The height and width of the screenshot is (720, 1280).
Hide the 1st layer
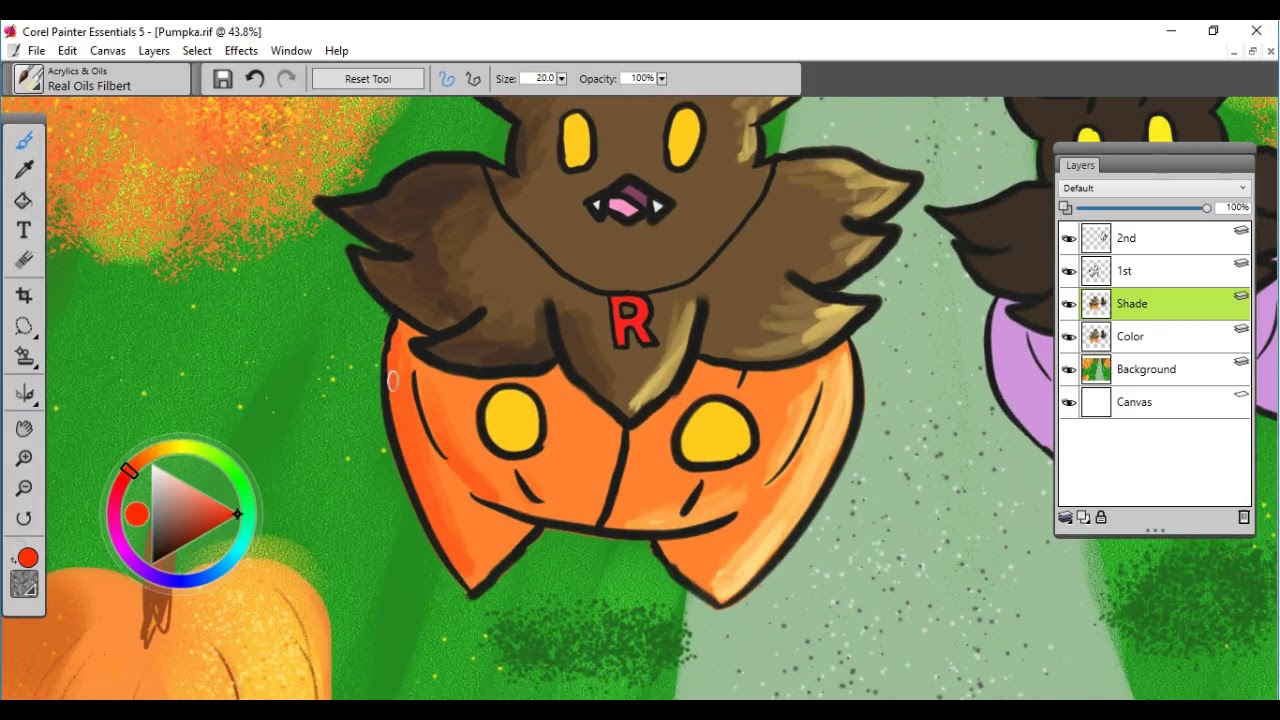(1069, 271)
